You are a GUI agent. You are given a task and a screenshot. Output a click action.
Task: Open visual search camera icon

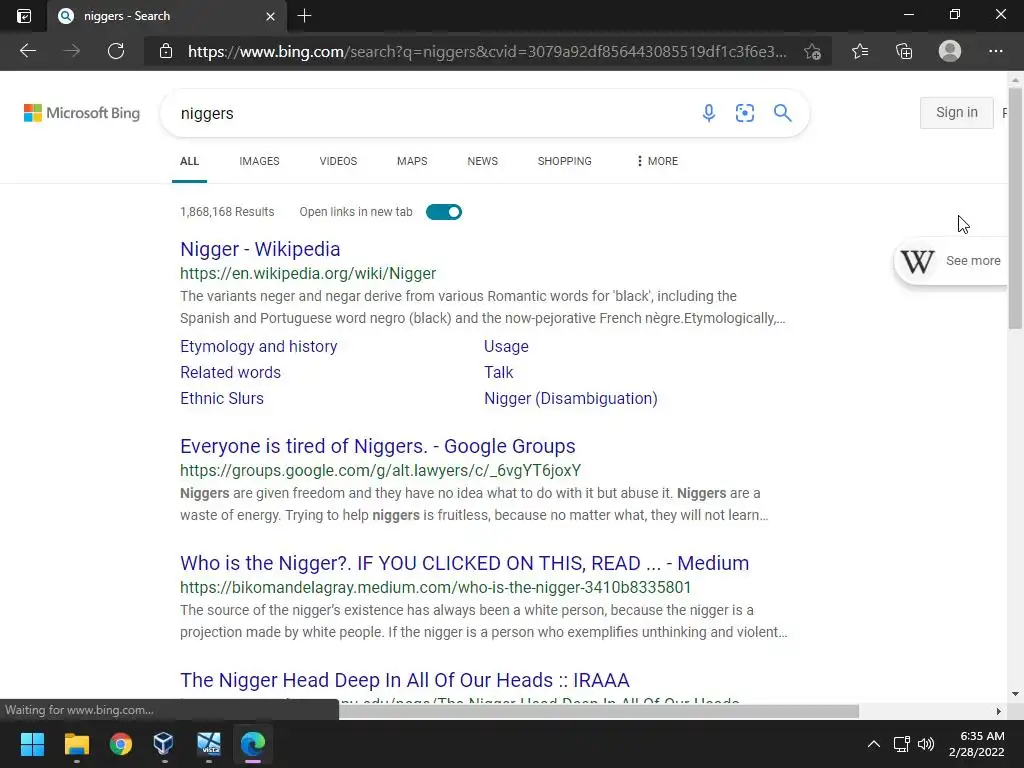(744, 113)
